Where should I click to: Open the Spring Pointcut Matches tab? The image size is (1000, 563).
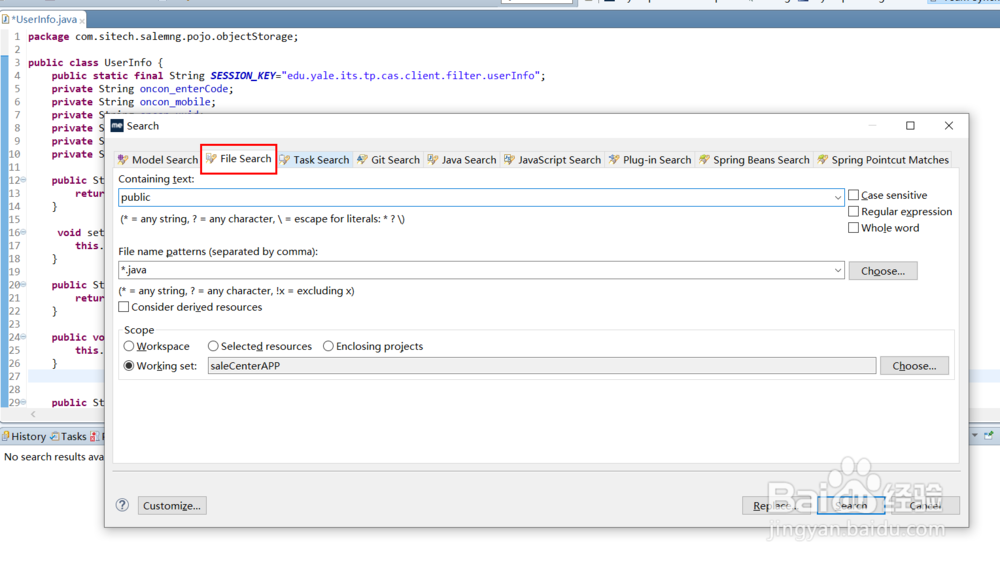click(x=883, y=159)
